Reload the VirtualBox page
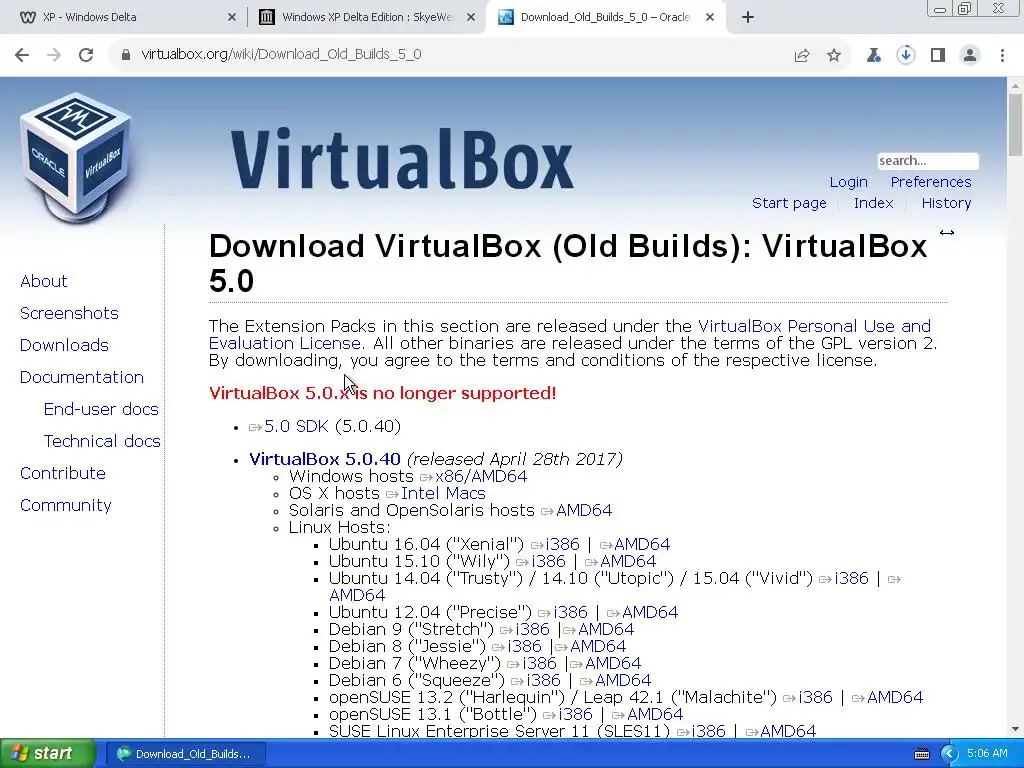1024x768 pixels. tap(86, 55)
